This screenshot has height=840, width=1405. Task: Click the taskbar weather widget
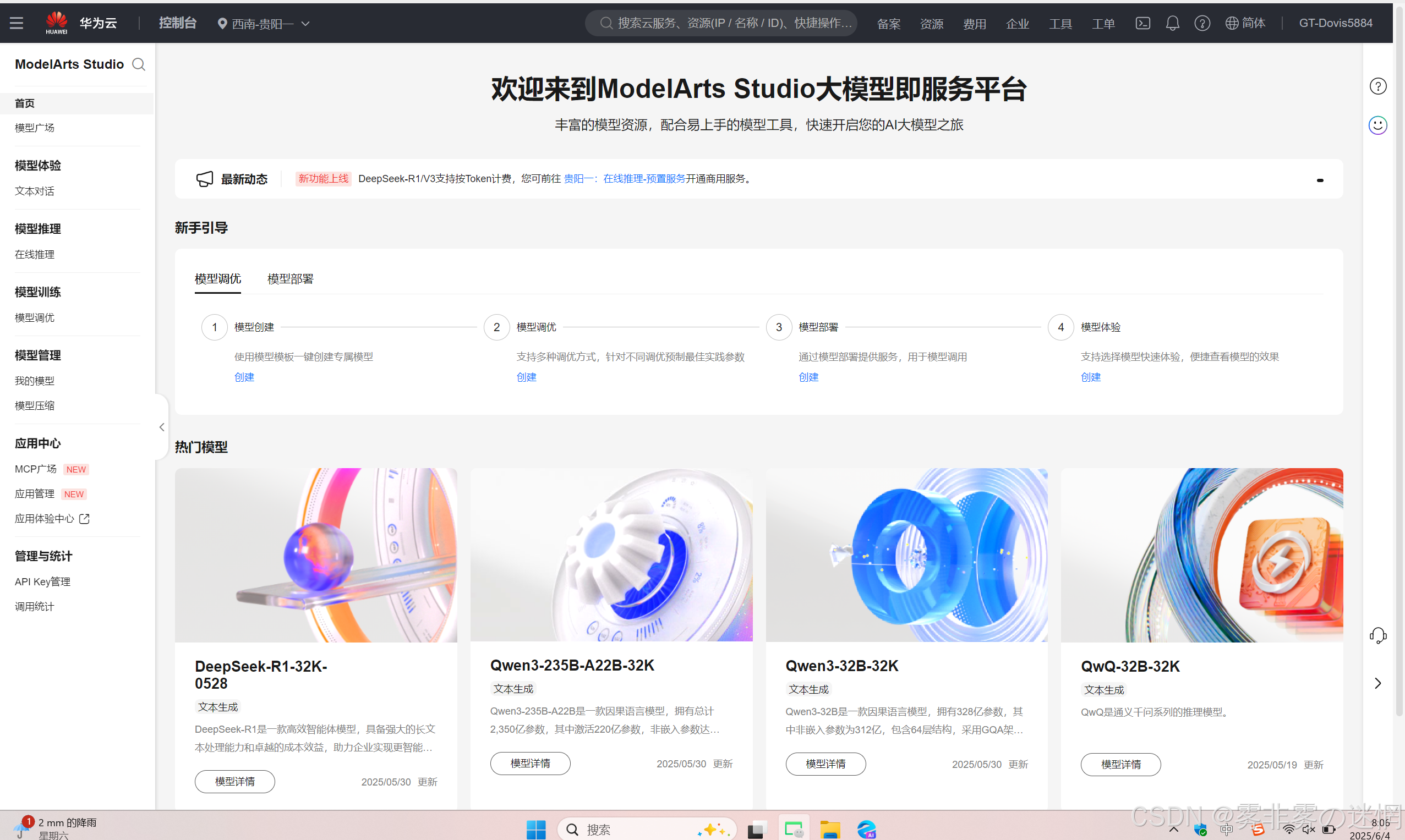tap(56, 828)
